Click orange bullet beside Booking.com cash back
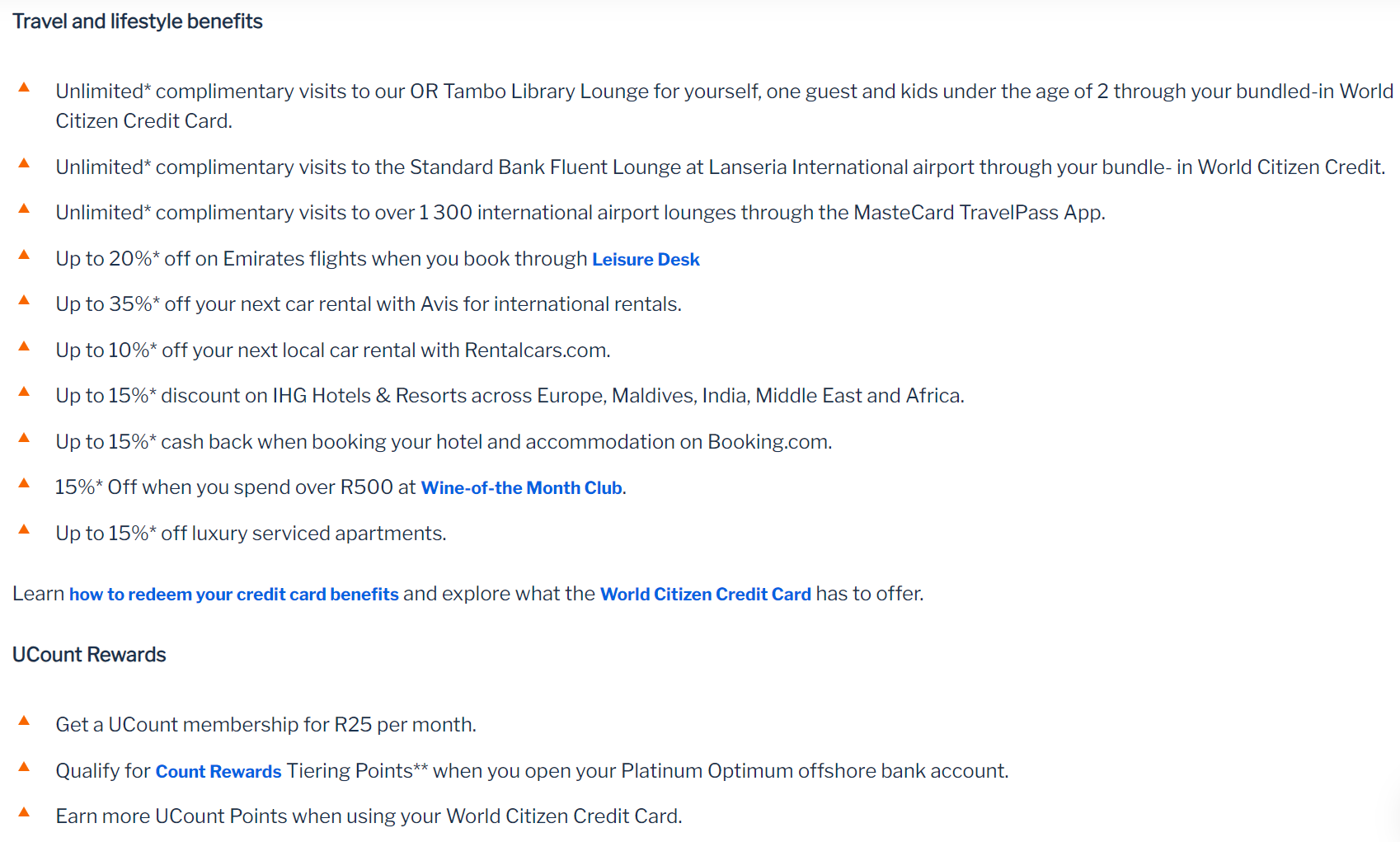Screen dimensions: 1400x842 [x=24, y=438]
